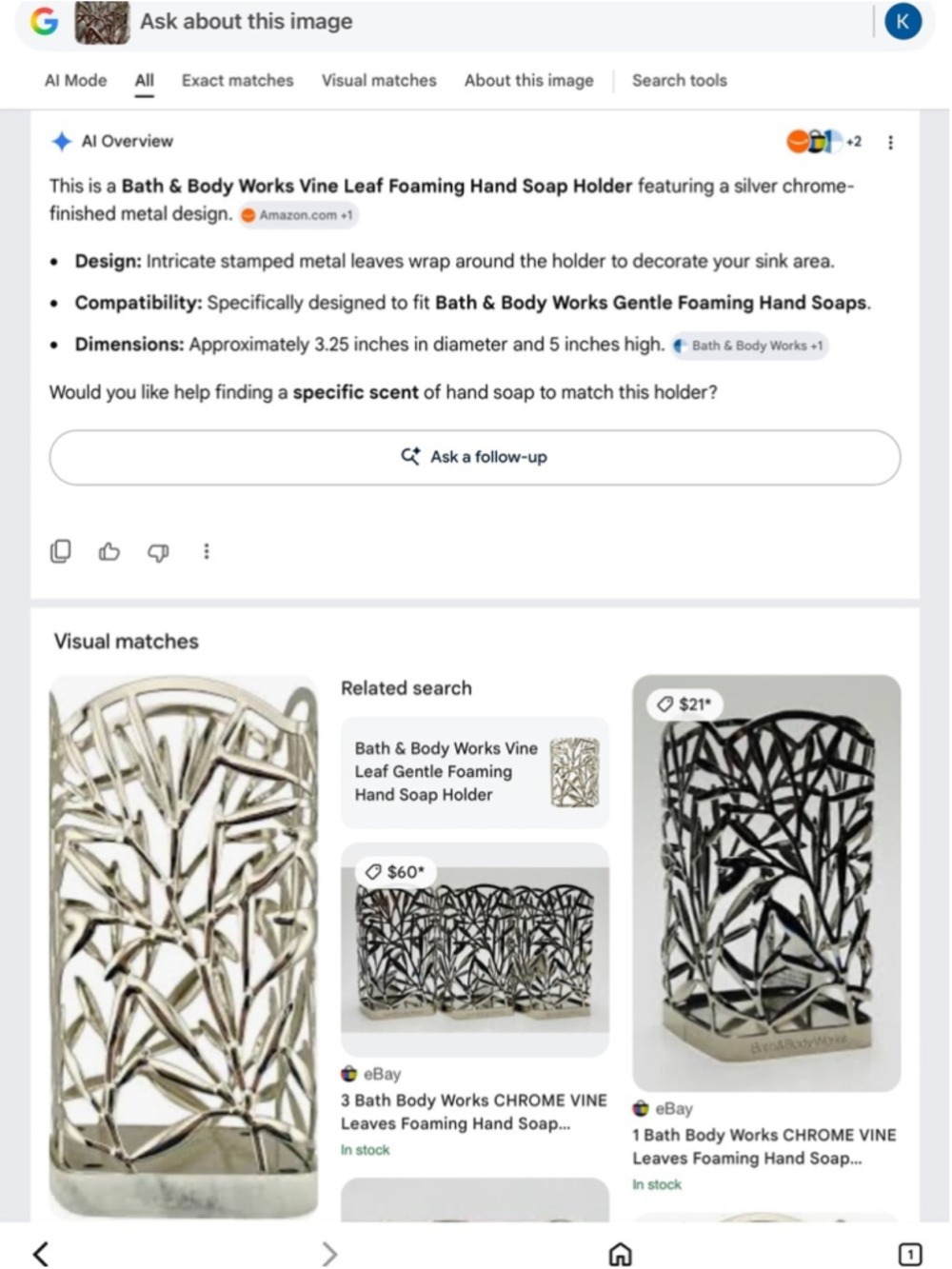
Task: Click the Google logo icon
Action: click(44, 21)
